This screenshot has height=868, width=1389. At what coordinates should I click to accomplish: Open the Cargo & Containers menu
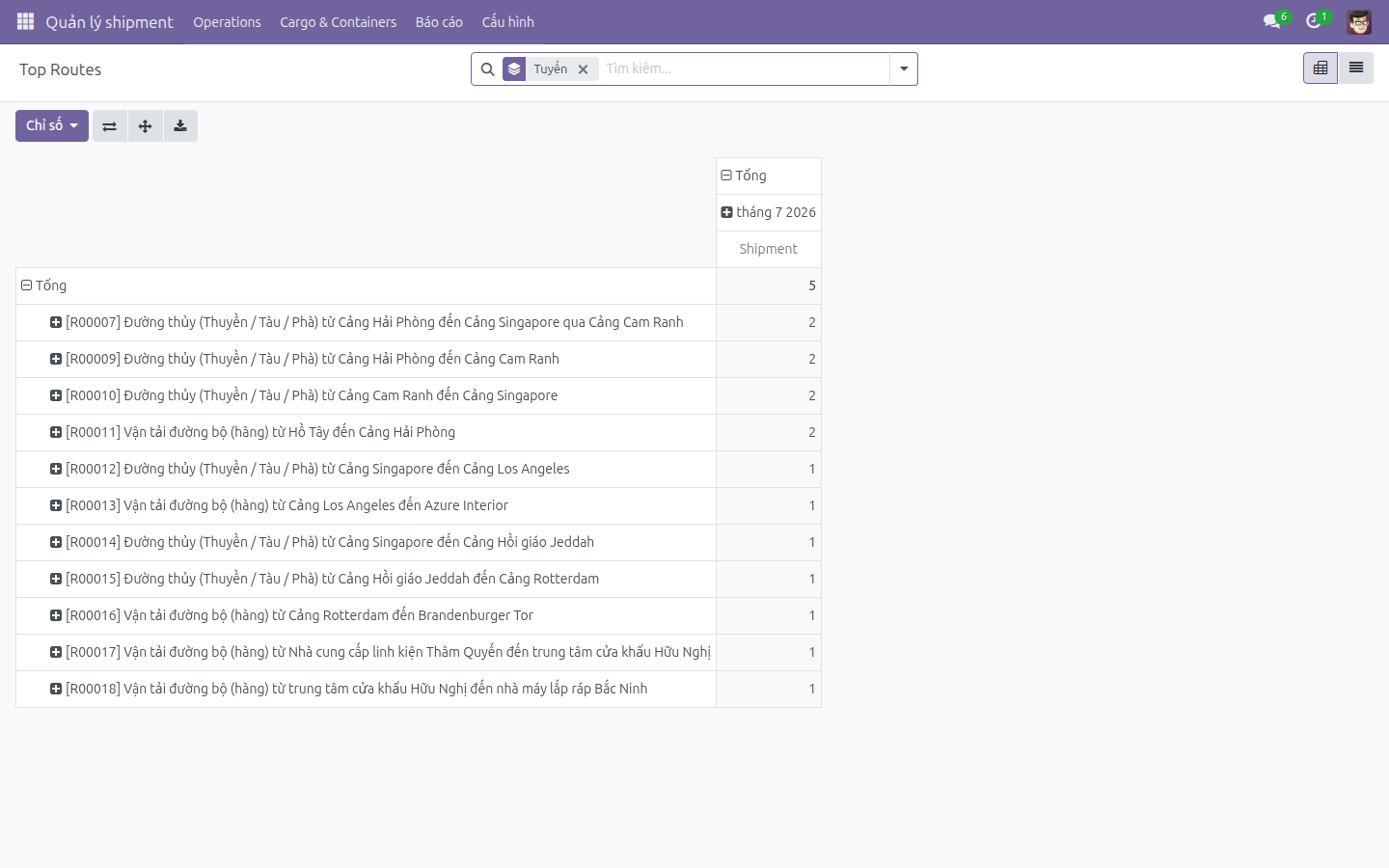[x=338, y=22]
